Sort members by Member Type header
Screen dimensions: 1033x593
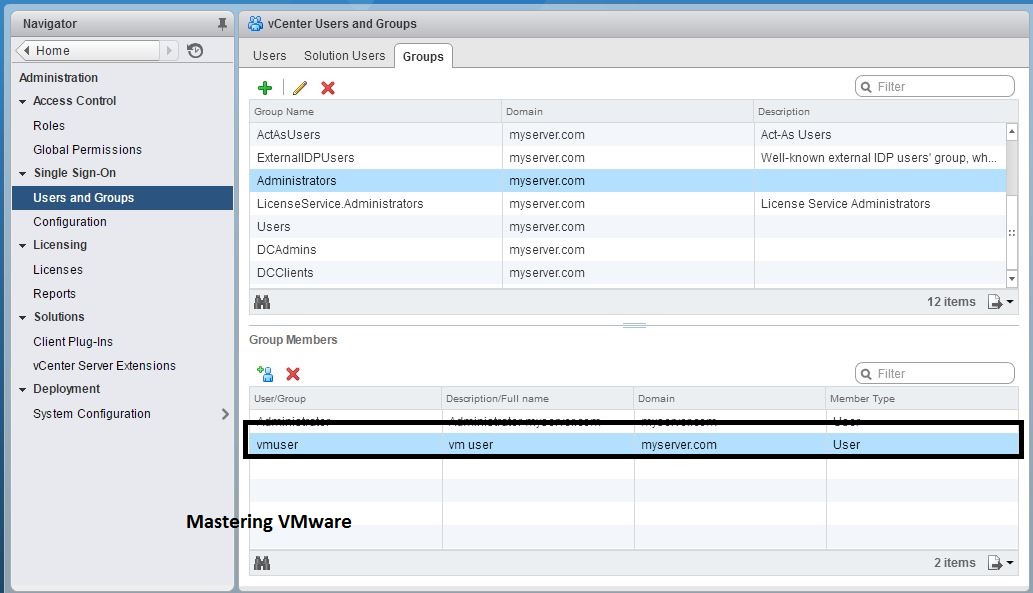click(922, 399)
